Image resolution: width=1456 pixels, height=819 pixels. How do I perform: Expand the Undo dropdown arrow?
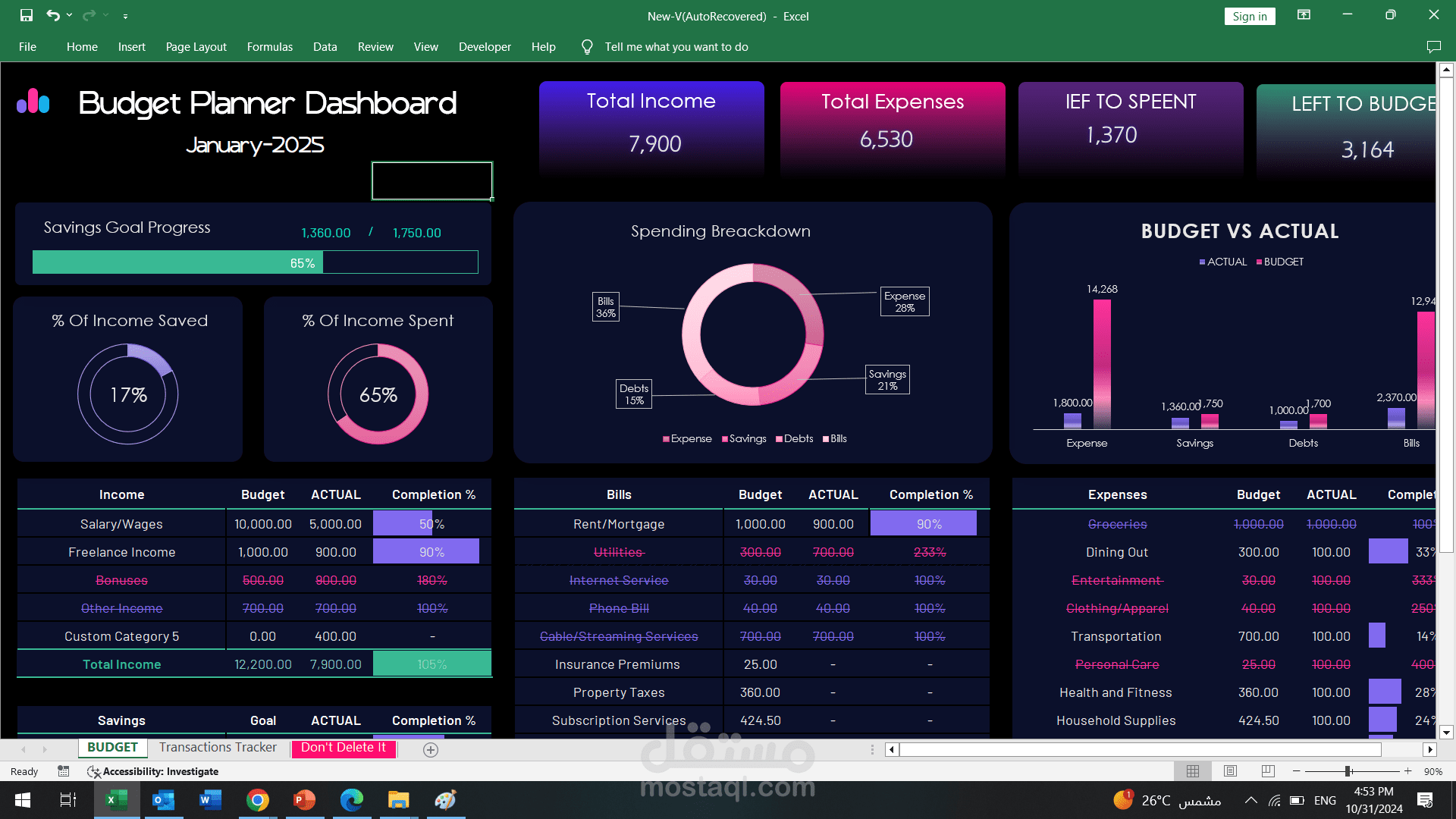click(70, 14)
